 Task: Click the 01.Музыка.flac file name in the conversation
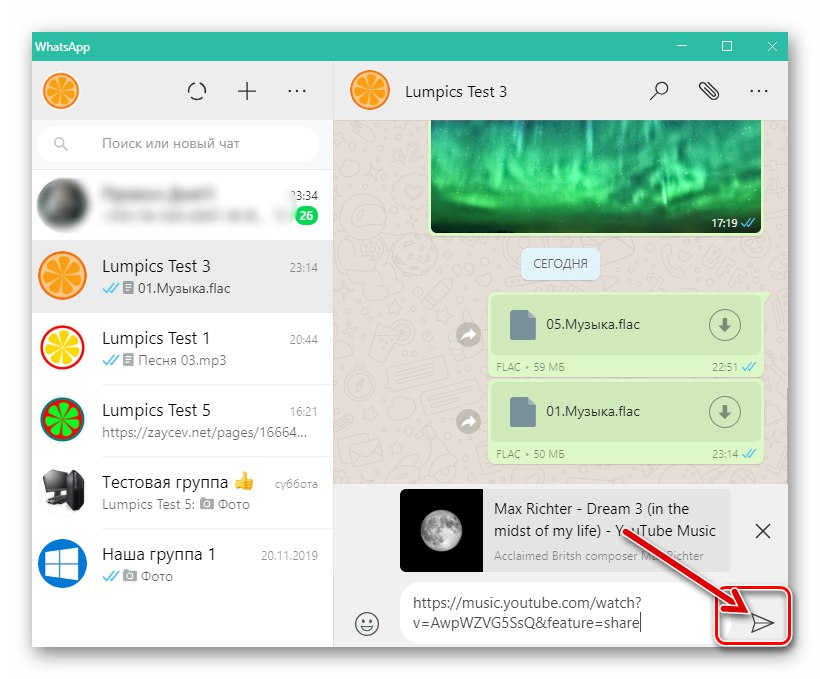[593, 411]
